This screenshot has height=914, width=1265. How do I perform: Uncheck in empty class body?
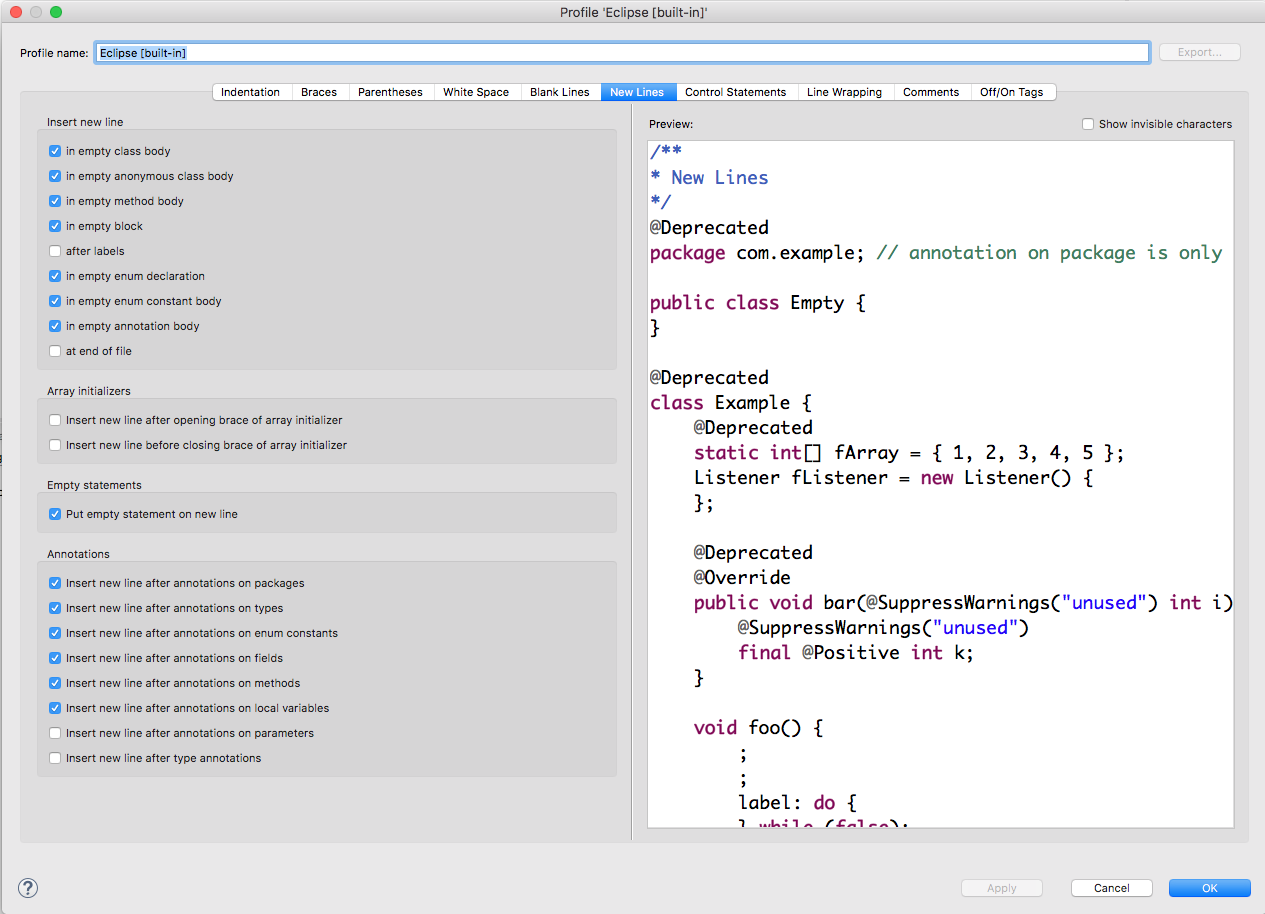tap(56, 151)
